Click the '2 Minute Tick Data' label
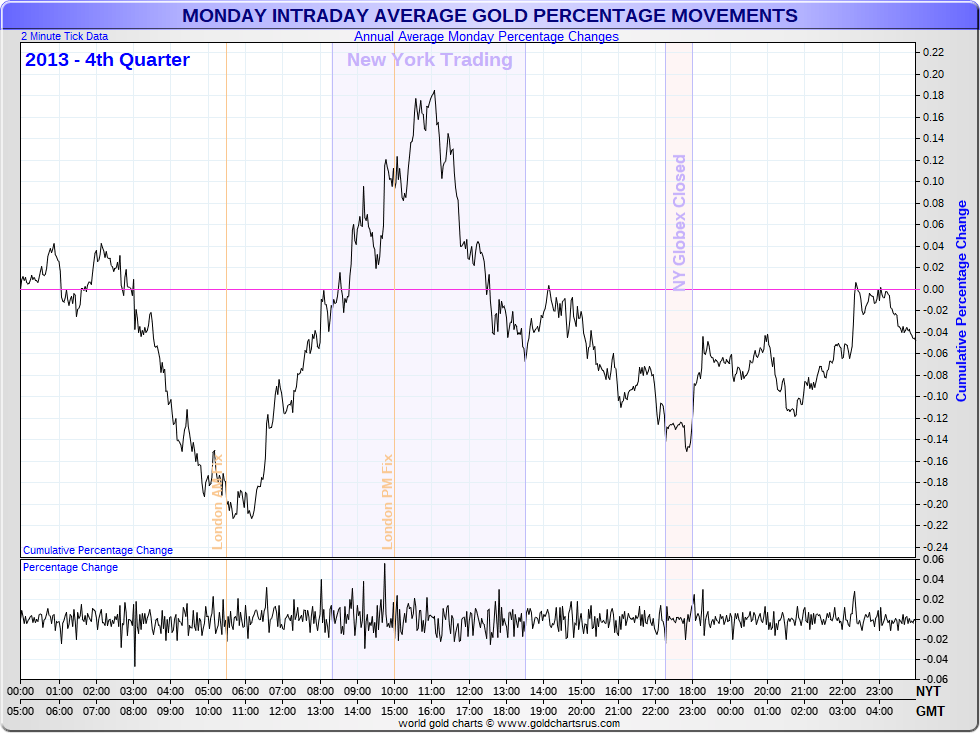This screenshot has height=733, width=980. [x=64, y=36]
